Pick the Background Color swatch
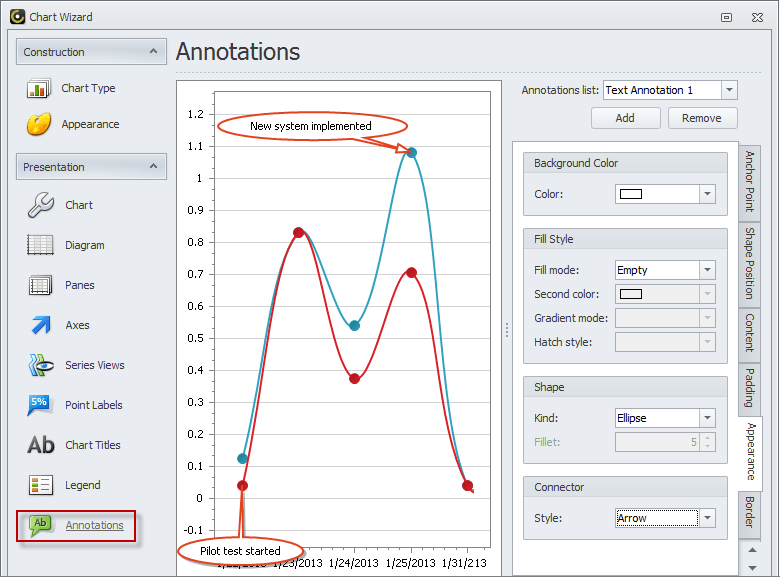780x578 pixels. click(631, 194)
